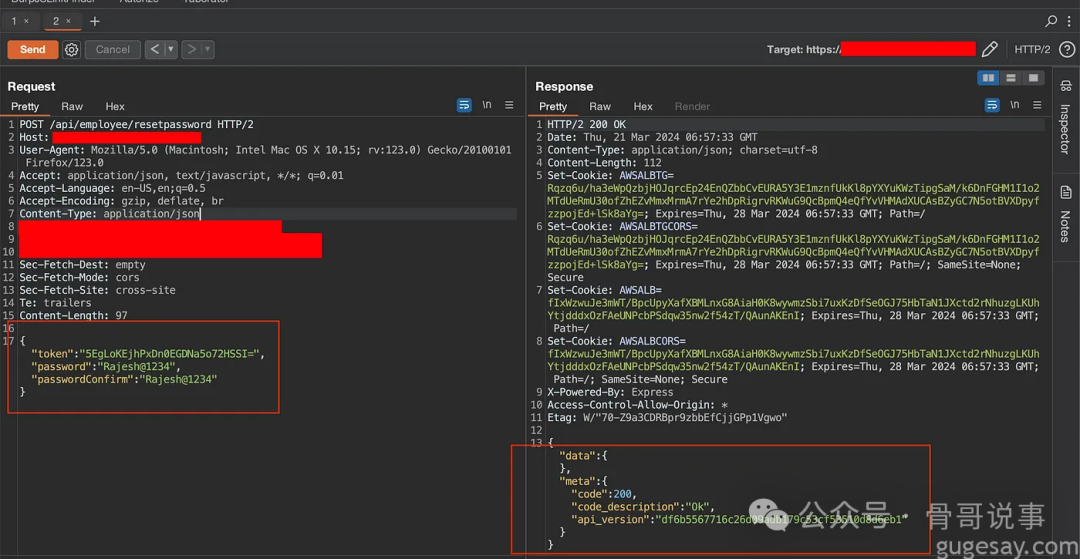This screenshot has height=559, width=1080.
Task: Toggle word wrap in Response panel
Action: pos(992,105)
